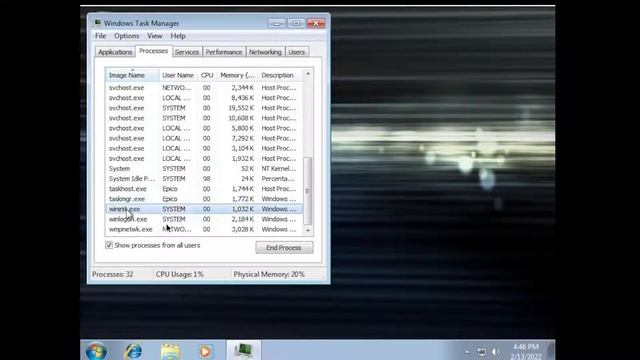The height and width of the screenshot is (360, 640).
Task: Open the Options menu
Action: tap(127, 36)
